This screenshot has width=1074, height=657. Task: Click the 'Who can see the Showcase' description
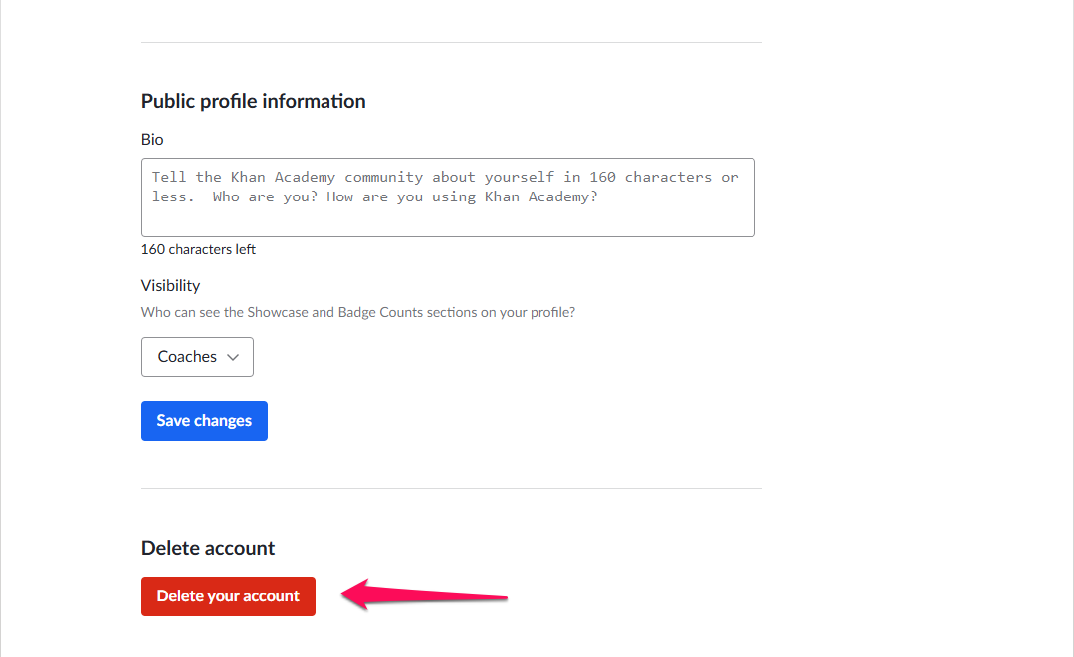point(358,312)
